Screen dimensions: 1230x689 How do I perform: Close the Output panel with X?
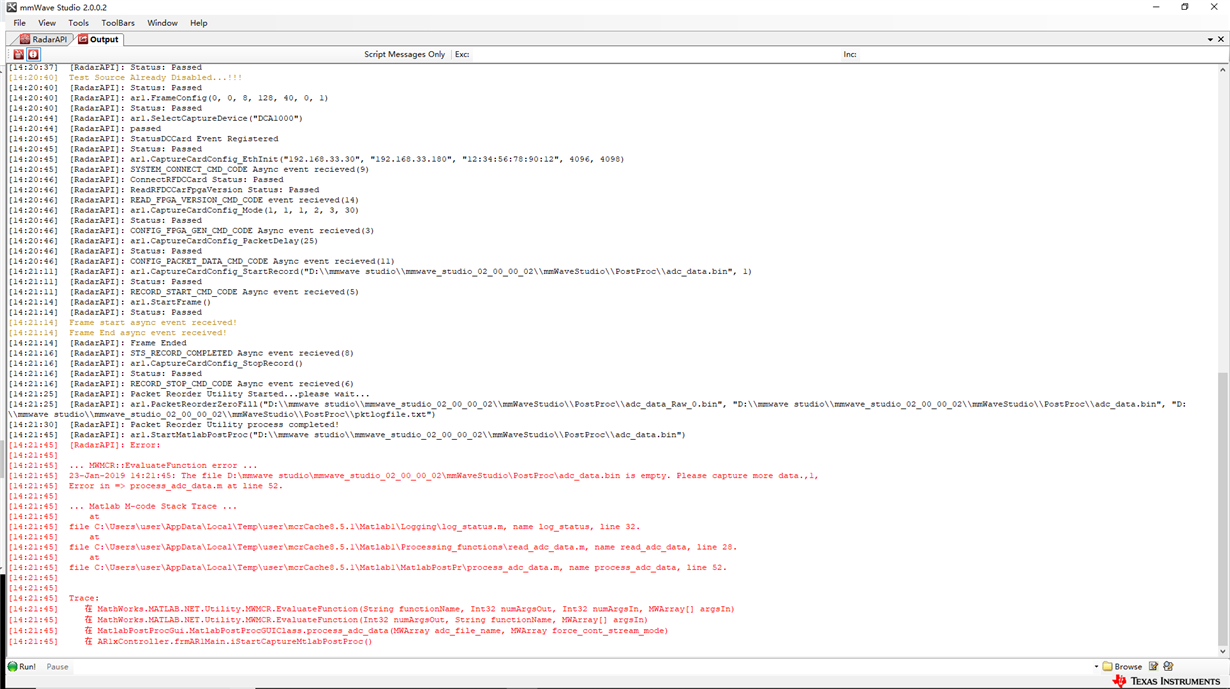(1221, 39)
